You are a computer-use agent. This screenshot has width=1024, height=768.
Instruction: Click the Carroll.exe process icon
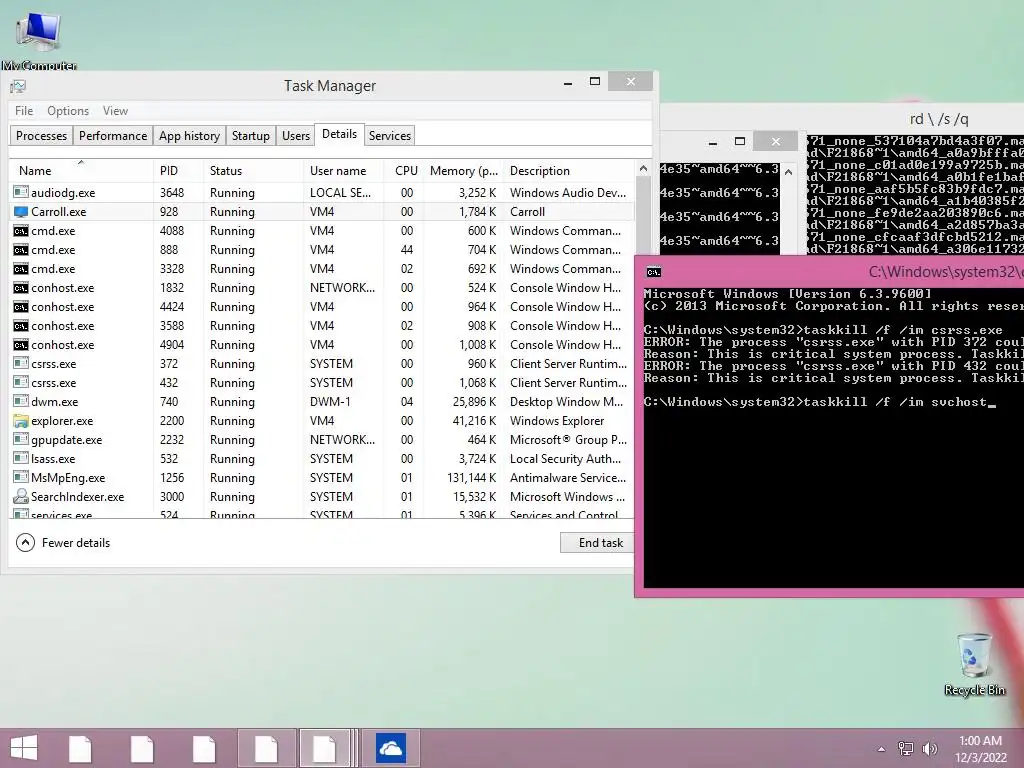tap(21, 212)
